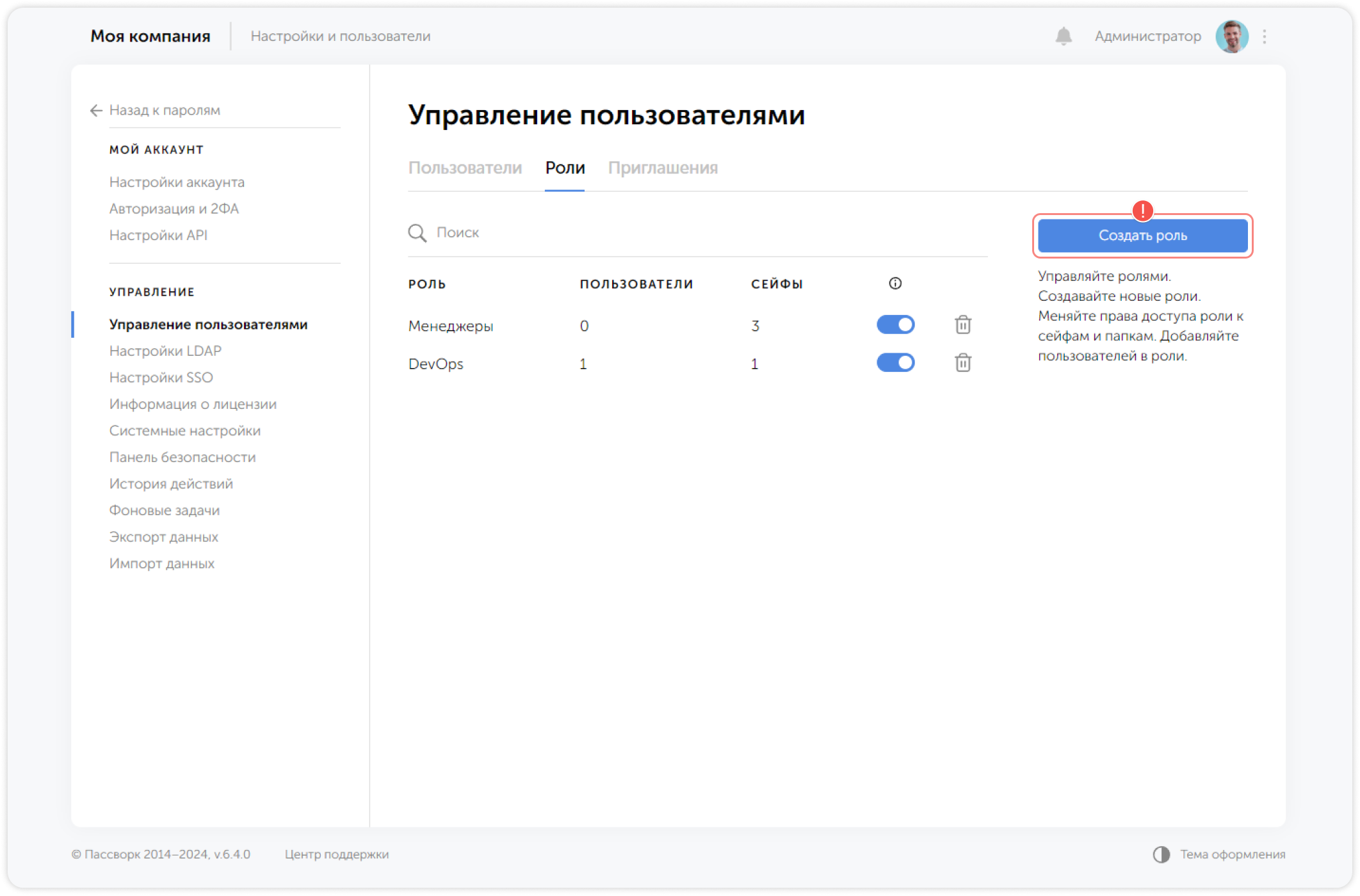1360x896 pixels.
Task: Switch to the Пользователи tab
Action: [x=465, y=168]
